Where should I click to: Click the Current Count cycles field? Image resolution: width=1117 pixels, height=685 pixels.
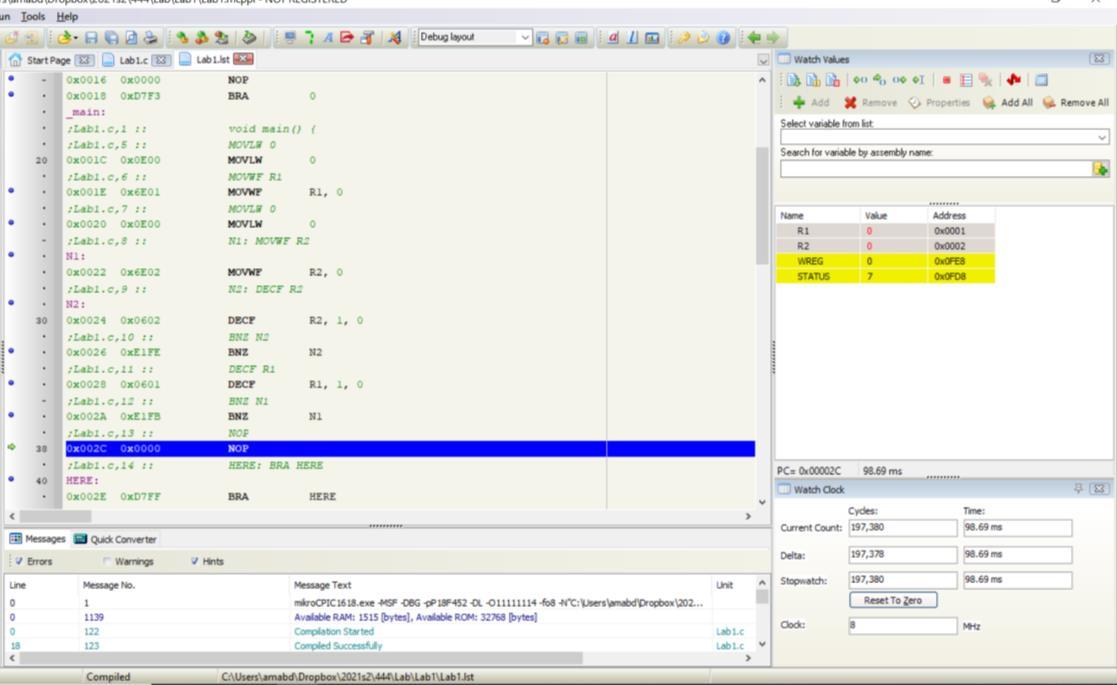[903, 528]
